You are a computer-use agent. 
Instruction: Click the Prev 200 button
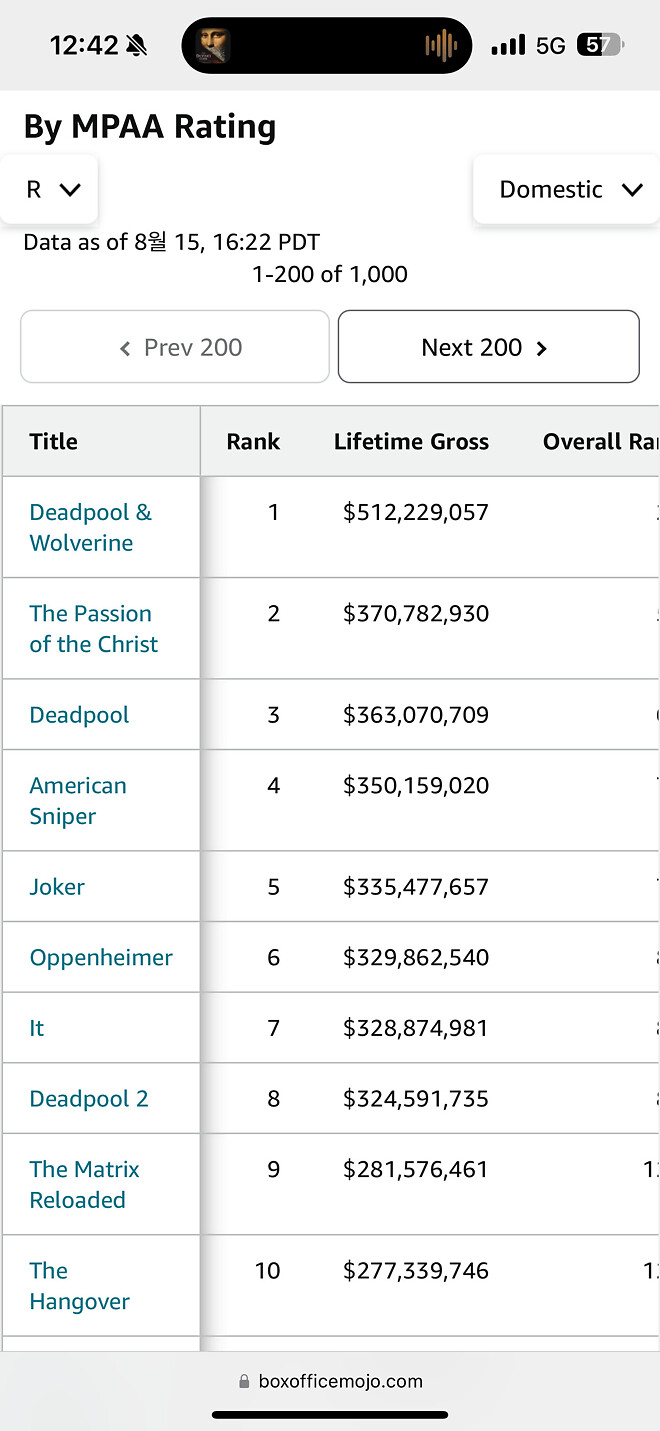click(175, 347)
